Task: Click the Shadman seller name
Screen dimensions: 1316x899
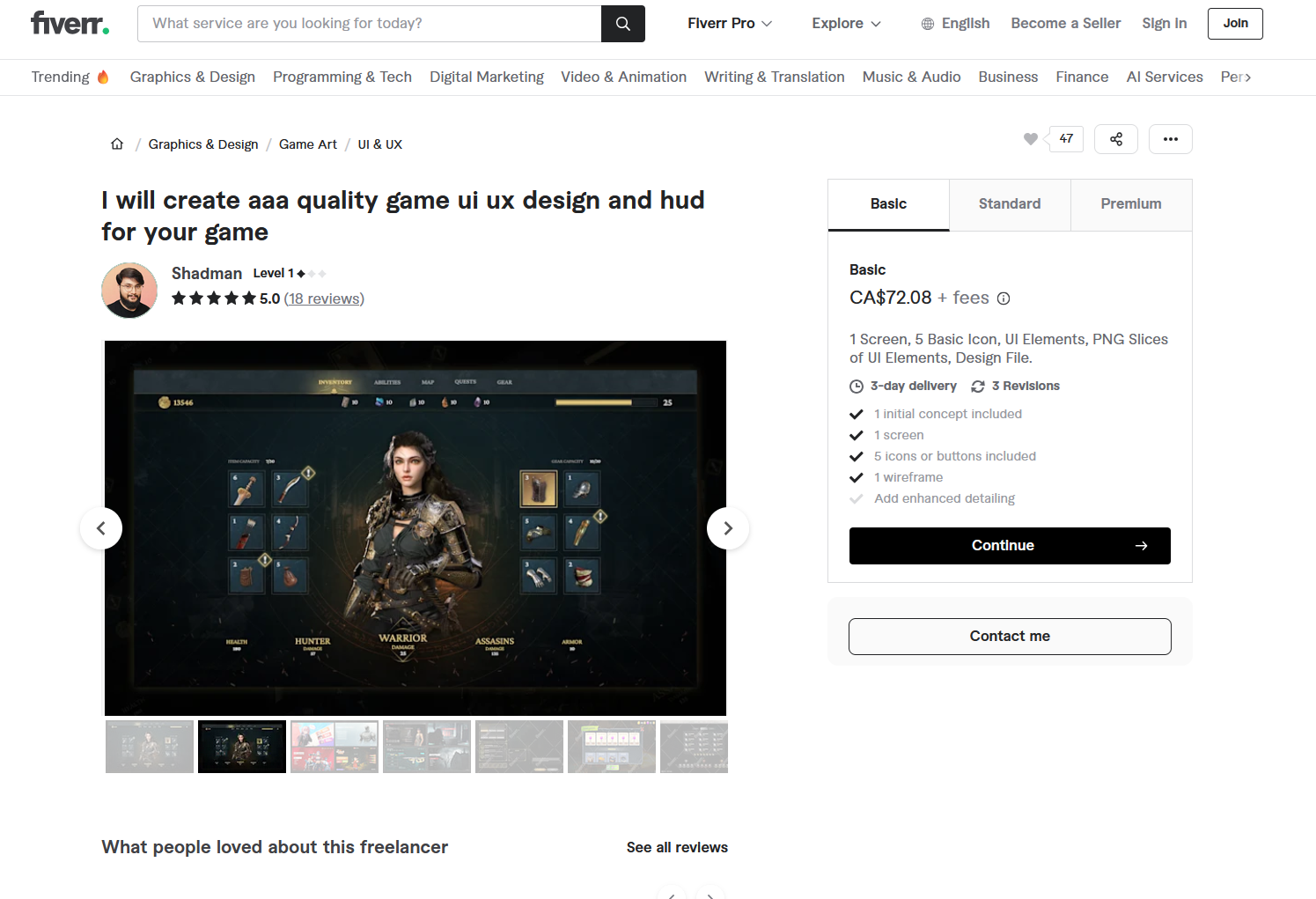Action: [207, 274]
